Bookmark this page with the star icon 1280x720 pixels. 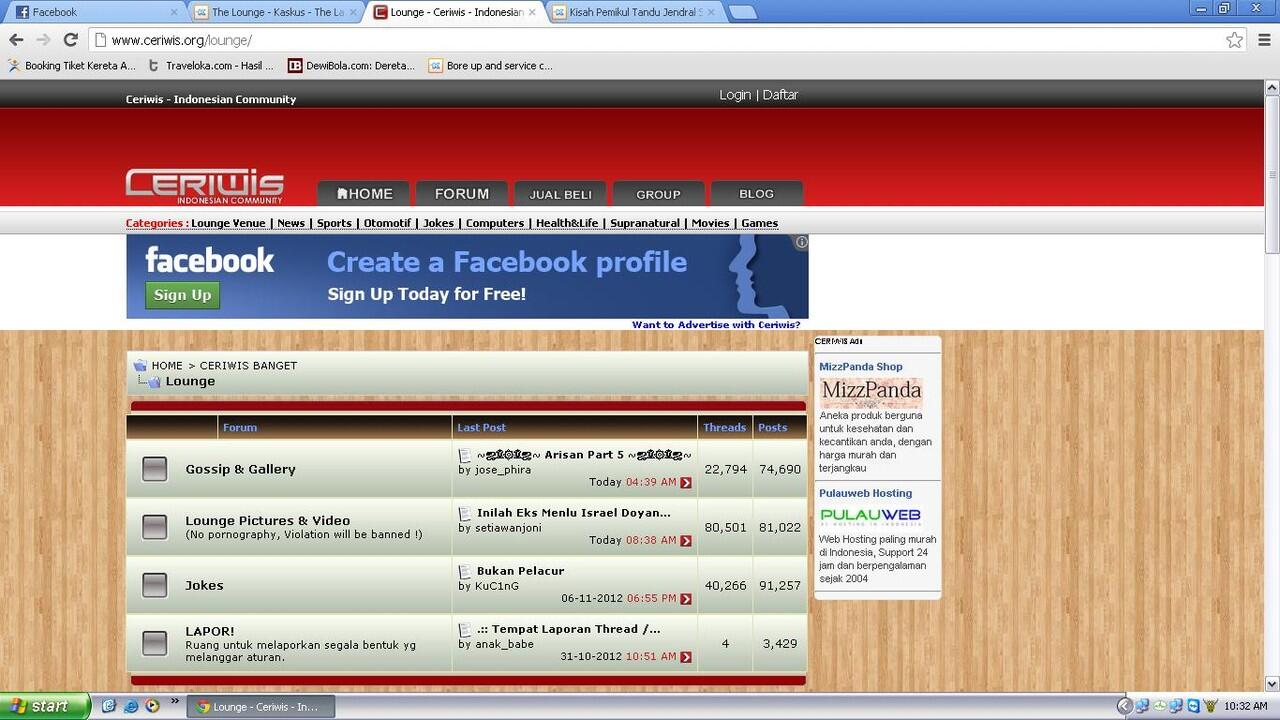click(1235, 40)
